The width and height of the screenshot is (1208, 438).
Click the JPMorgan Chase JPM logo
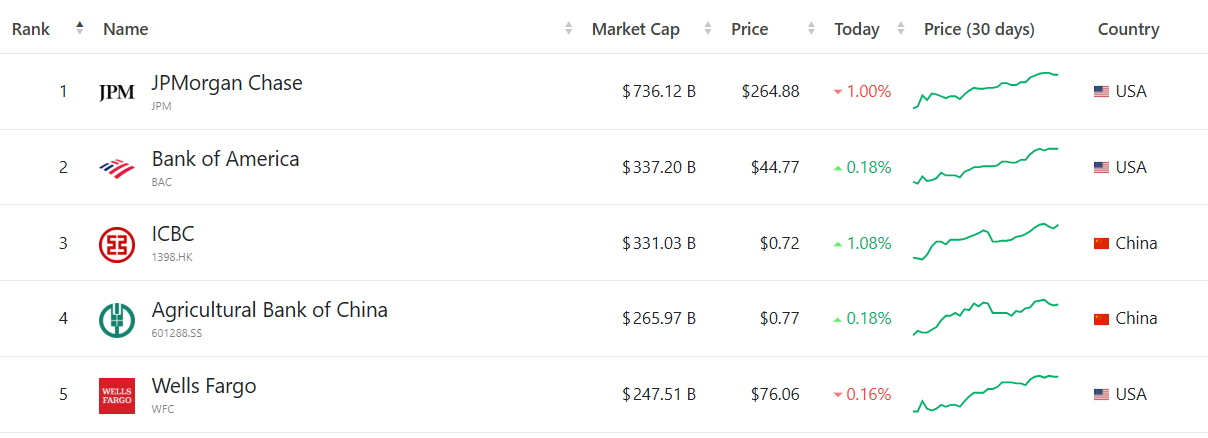click(117, 92)
